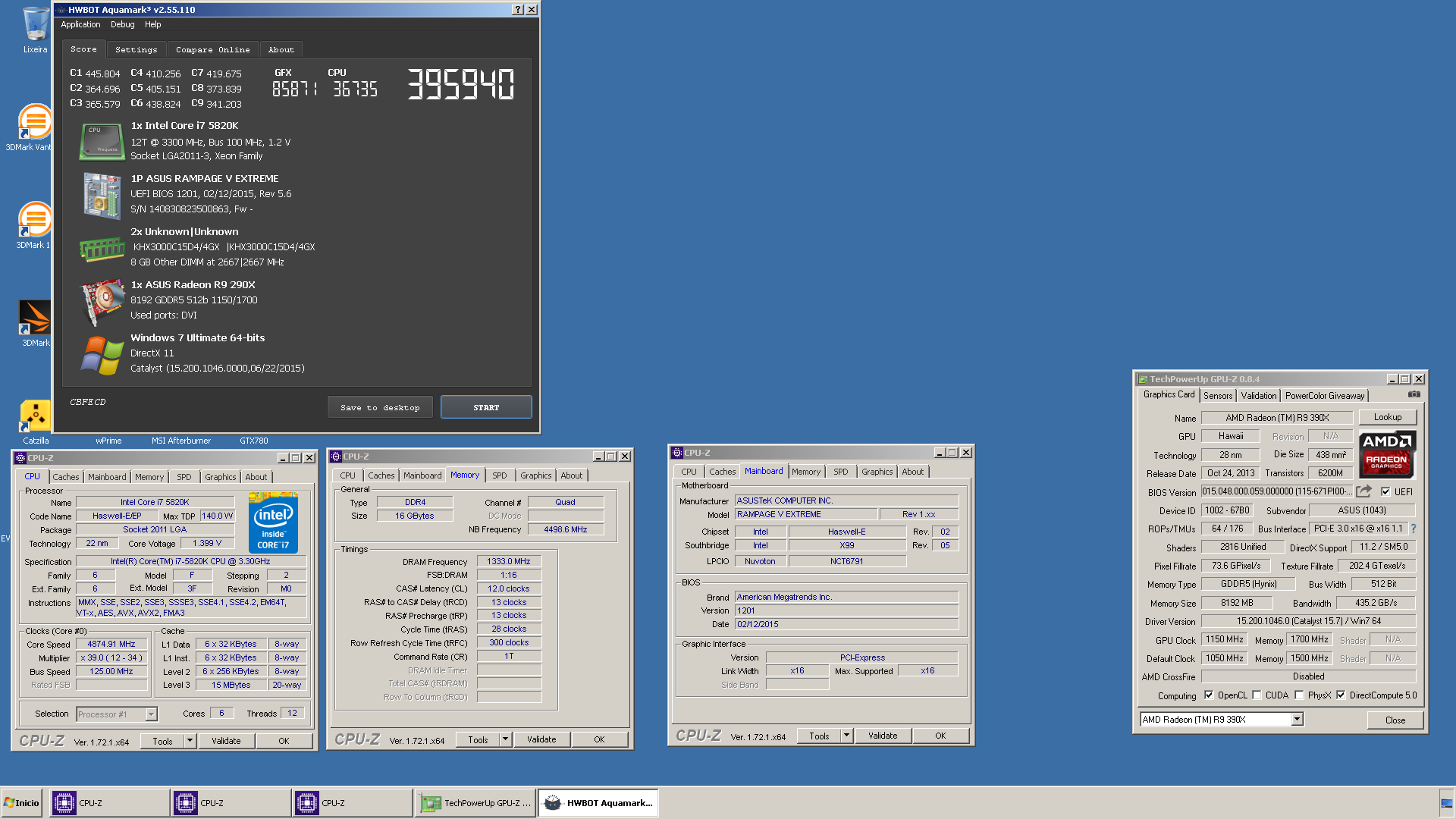This screenshot has height=819, width=1456.
Task: Open the About tab in Aquamark
Action: (x=281, y=49)
